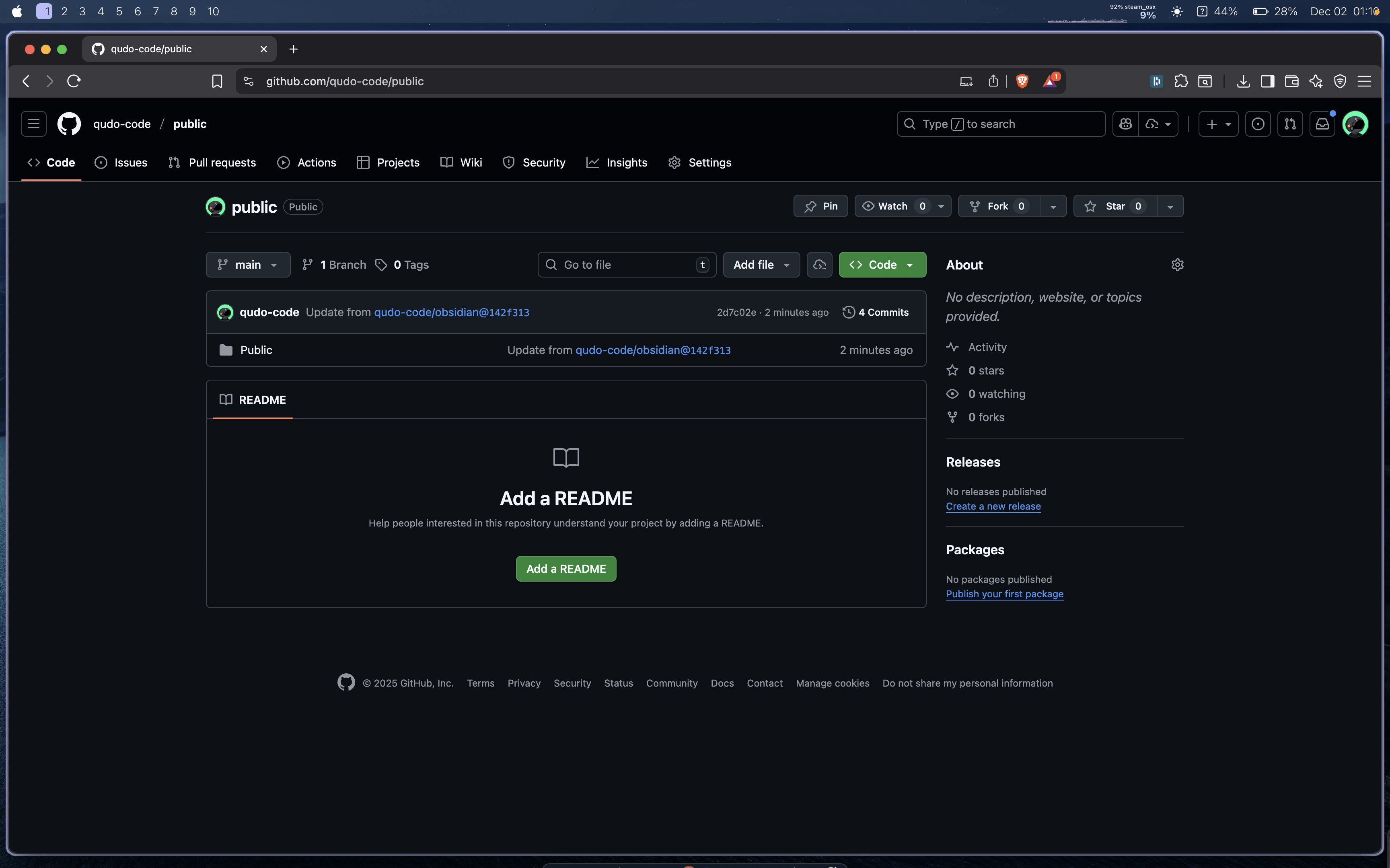Image resolution: width=1390 pixels, height=868 pixels.
Task: Click the issues icon in header
Action: click(x=1257, y=124)
